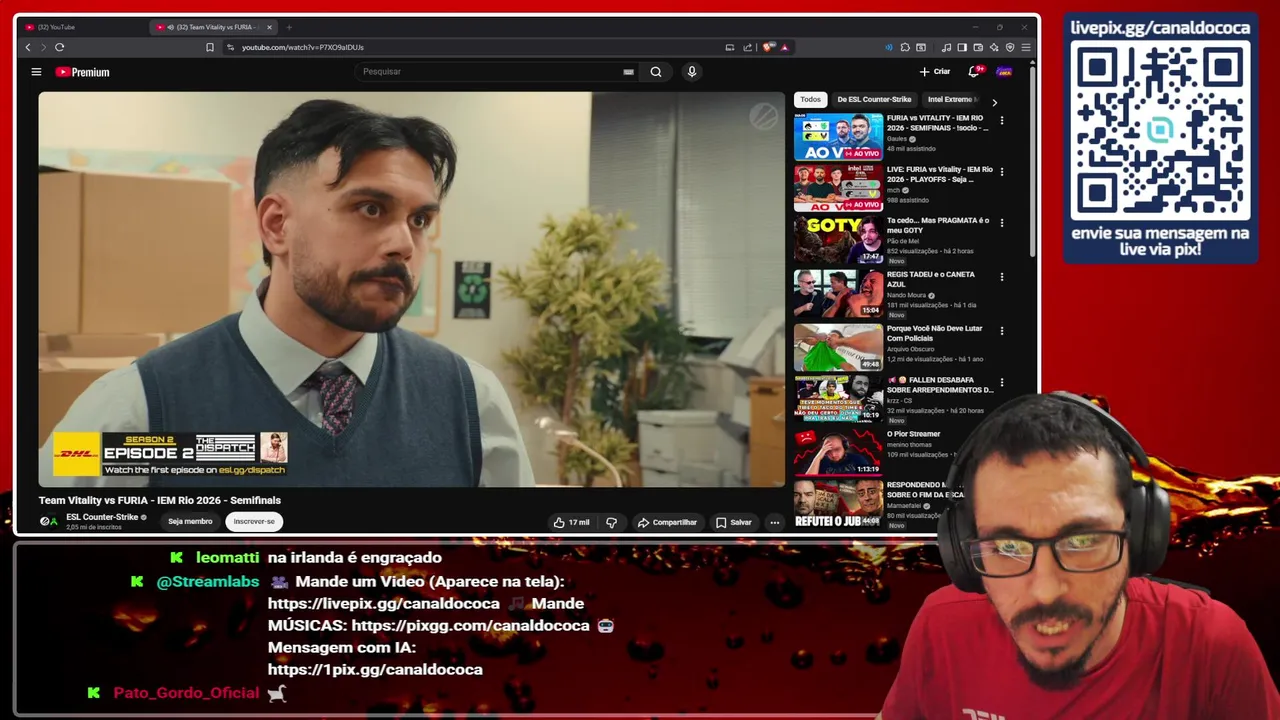Open options for 'LIVE: FURIA vs Vitality' video
Screen dimensions: 1280x720
1002,171
